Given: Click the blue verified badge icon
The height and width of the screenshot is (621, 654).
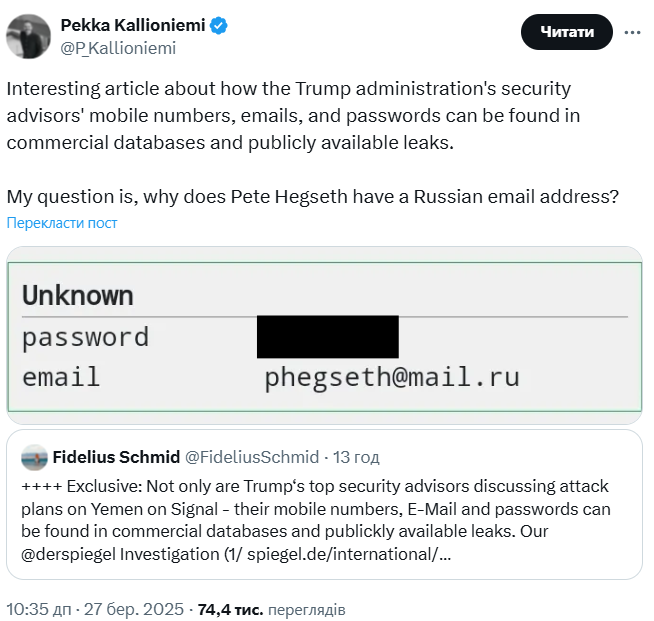Looking at the screenshot, I should pyautogui.click(x=219, y=26).
